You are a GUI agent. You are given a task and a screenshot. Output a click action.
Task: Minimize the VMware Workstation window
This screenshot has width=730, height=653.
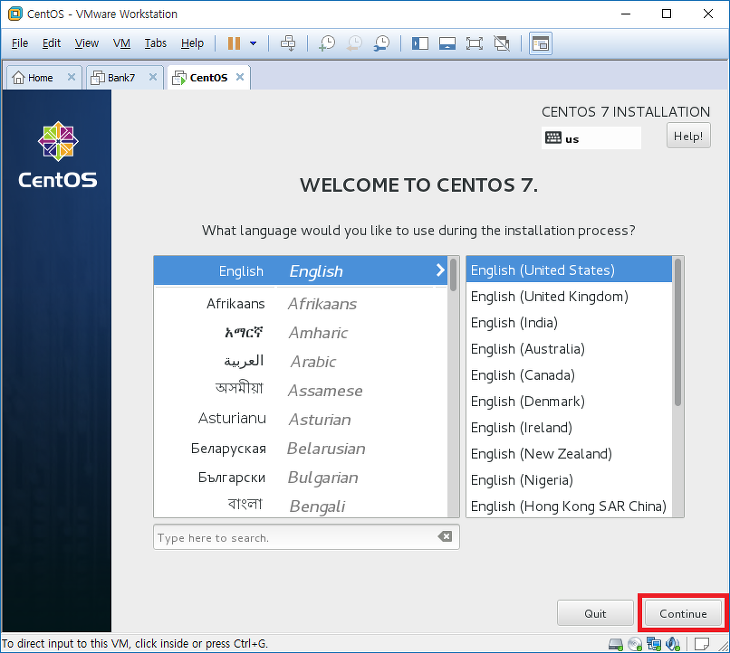tap(625, 13)
